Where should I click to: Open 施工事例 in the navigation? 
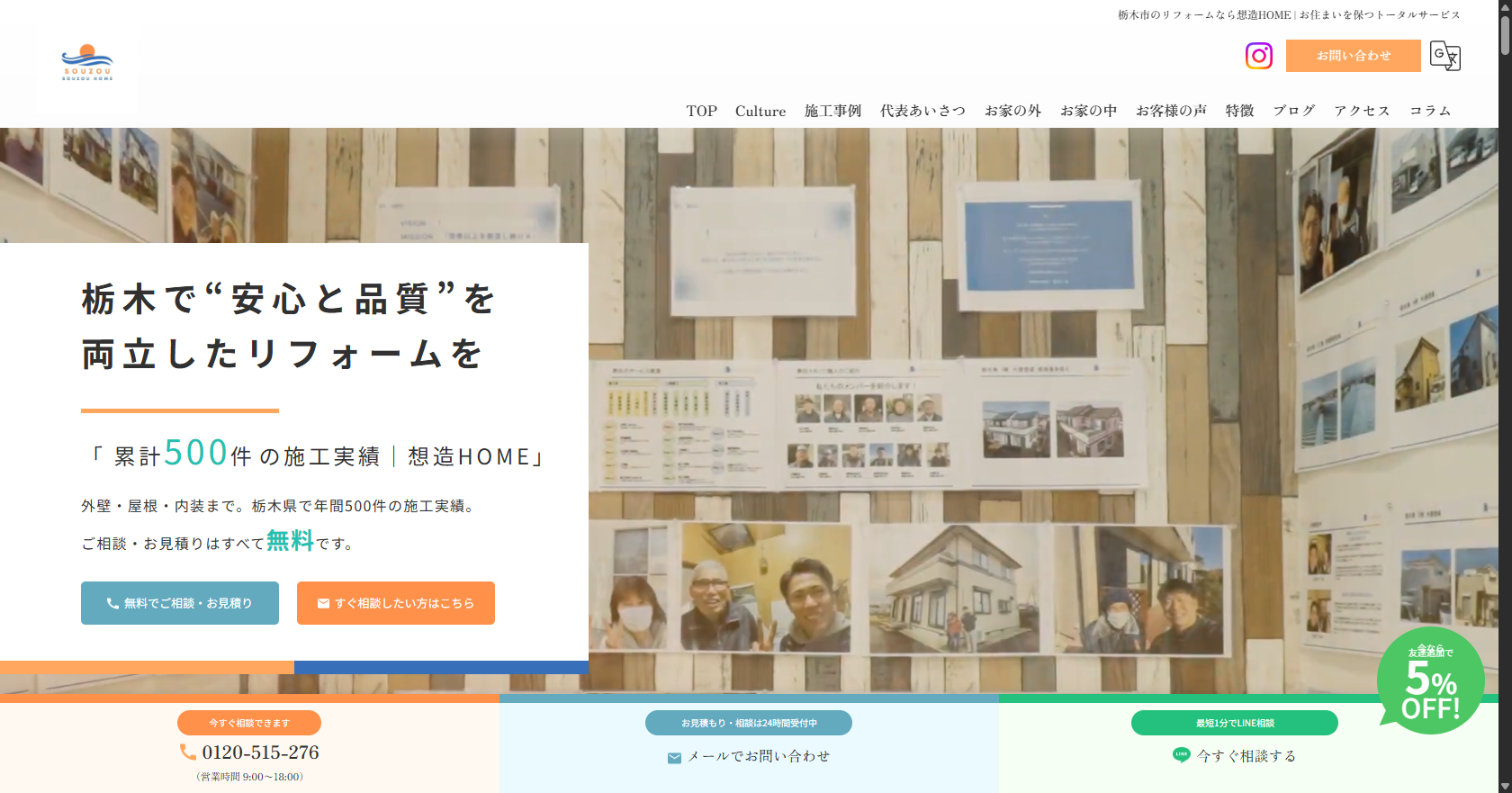coord(832,111)
